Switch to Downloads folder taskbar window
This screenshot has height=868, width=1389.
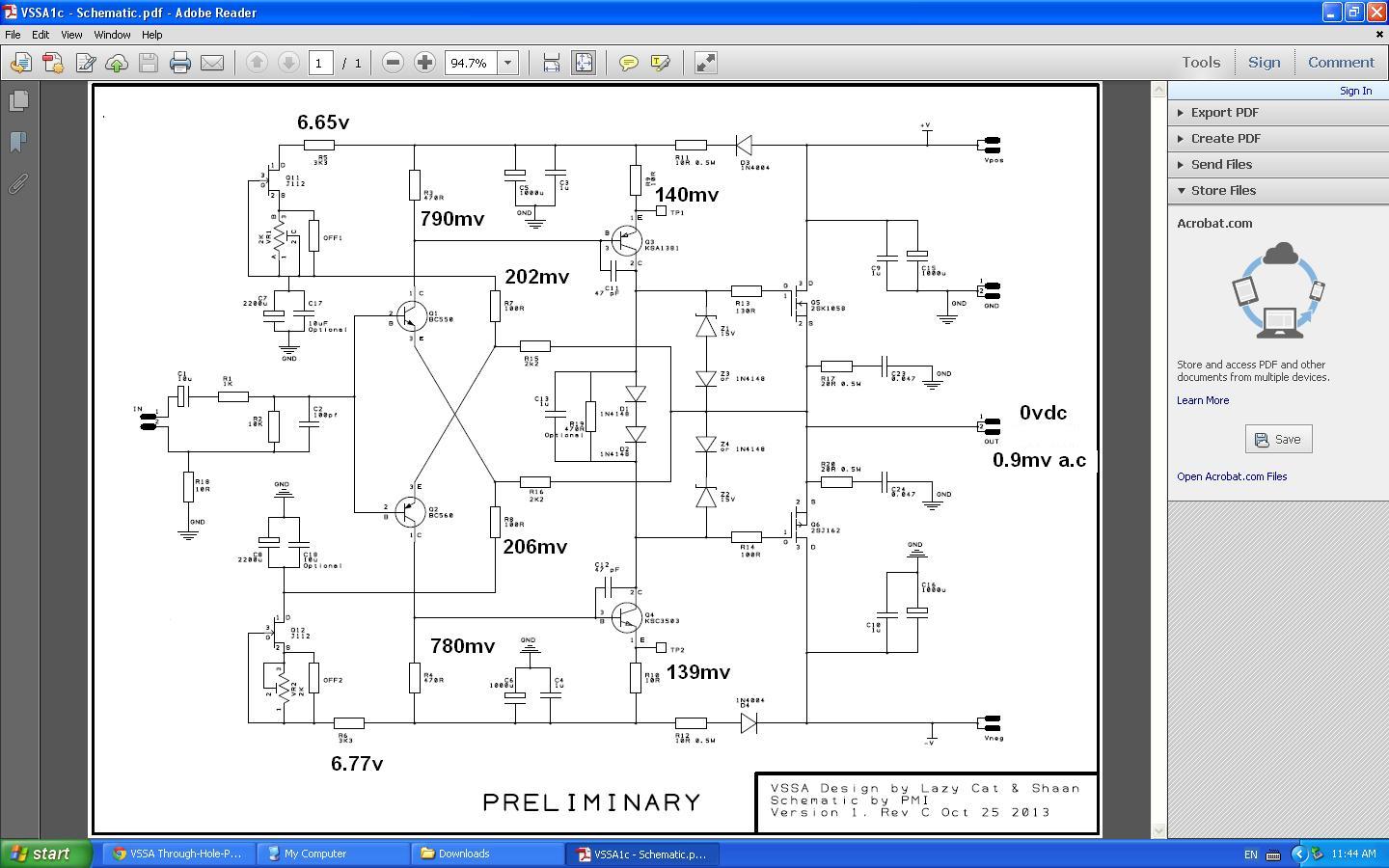489,854
